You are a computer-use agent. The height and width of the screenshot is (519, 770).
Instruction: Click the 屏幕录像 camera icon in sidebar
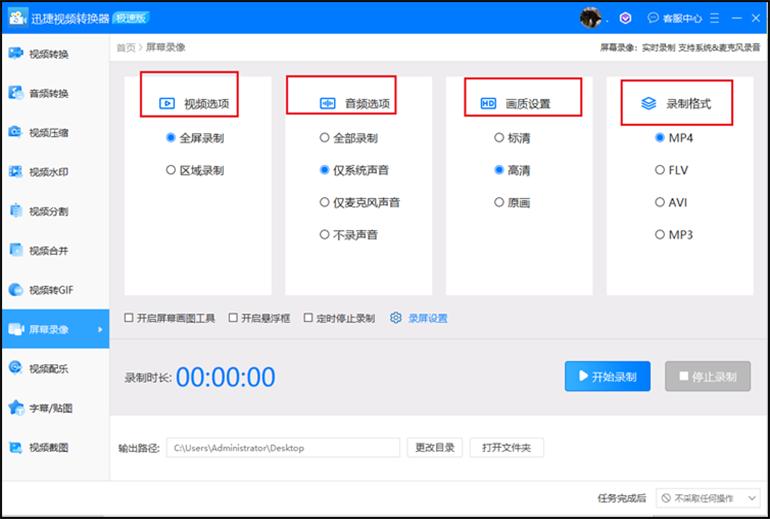click(x=16, y=329)
